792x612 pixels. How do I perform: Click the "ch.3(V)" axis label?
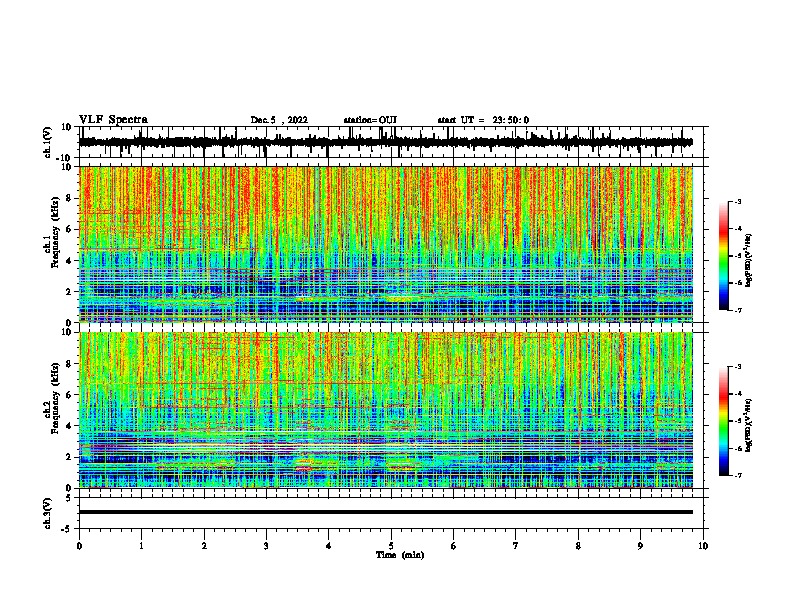(x=48, y=513)
